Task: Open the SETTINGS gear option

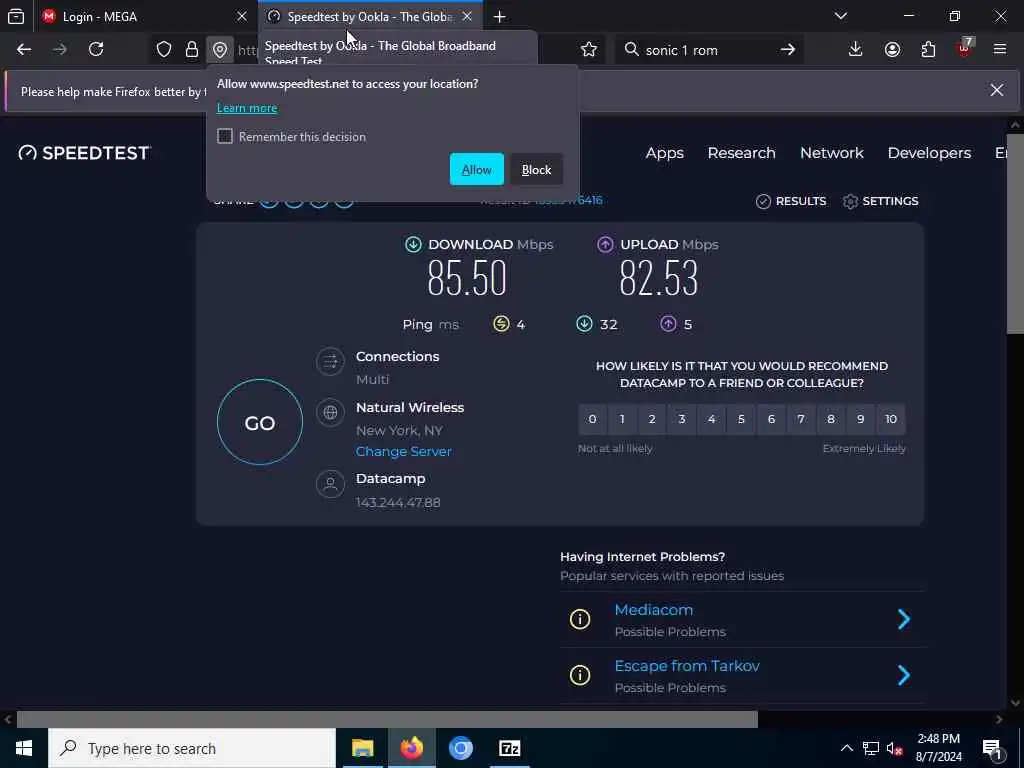Action: [x=880, y=201]
